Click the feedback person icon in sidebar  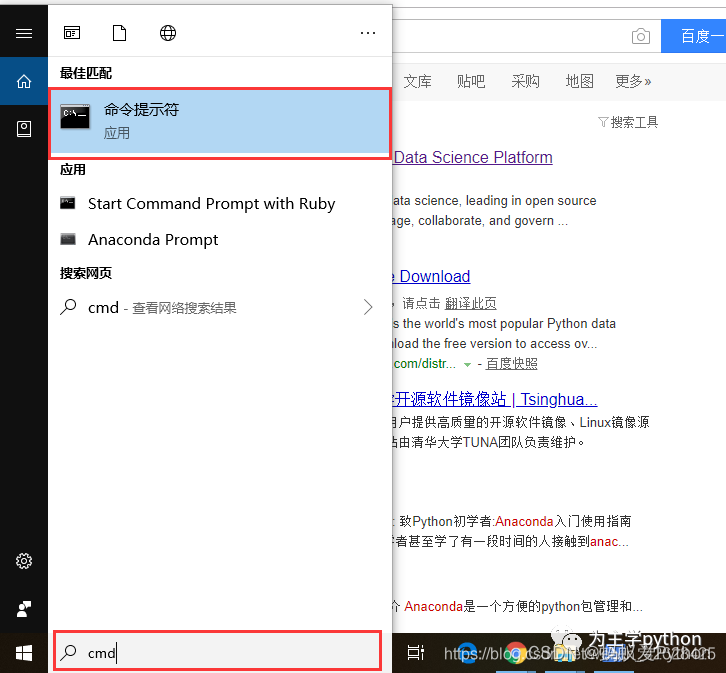24,609
